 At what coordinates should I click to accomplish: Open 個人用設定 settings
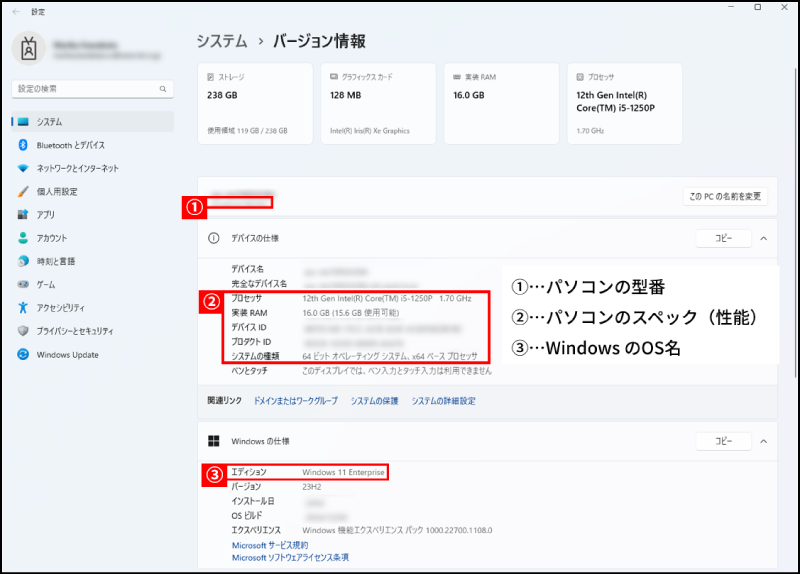tap(93, 191)
